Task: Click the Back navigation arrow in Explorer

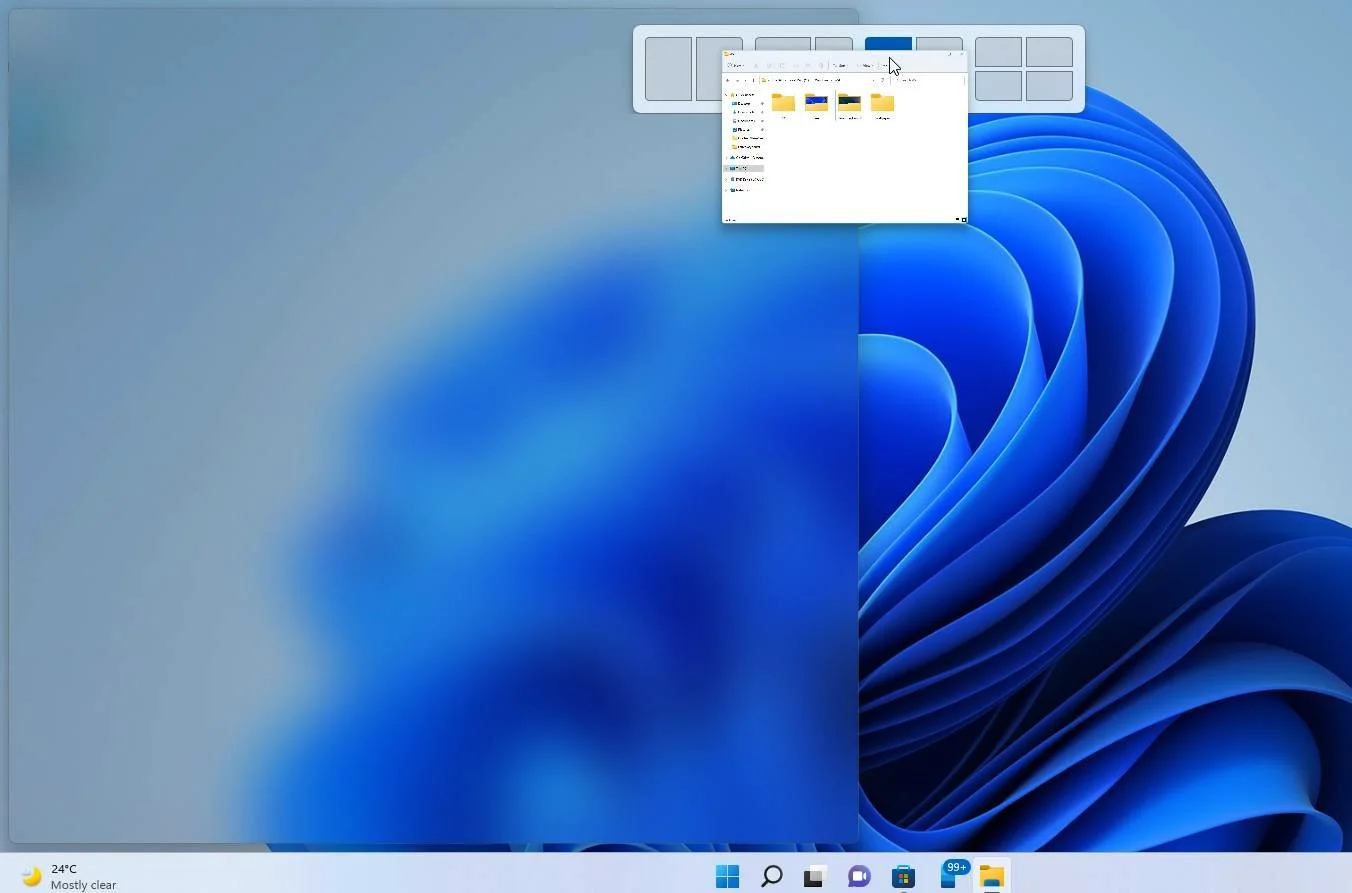Action: (728, 80)
